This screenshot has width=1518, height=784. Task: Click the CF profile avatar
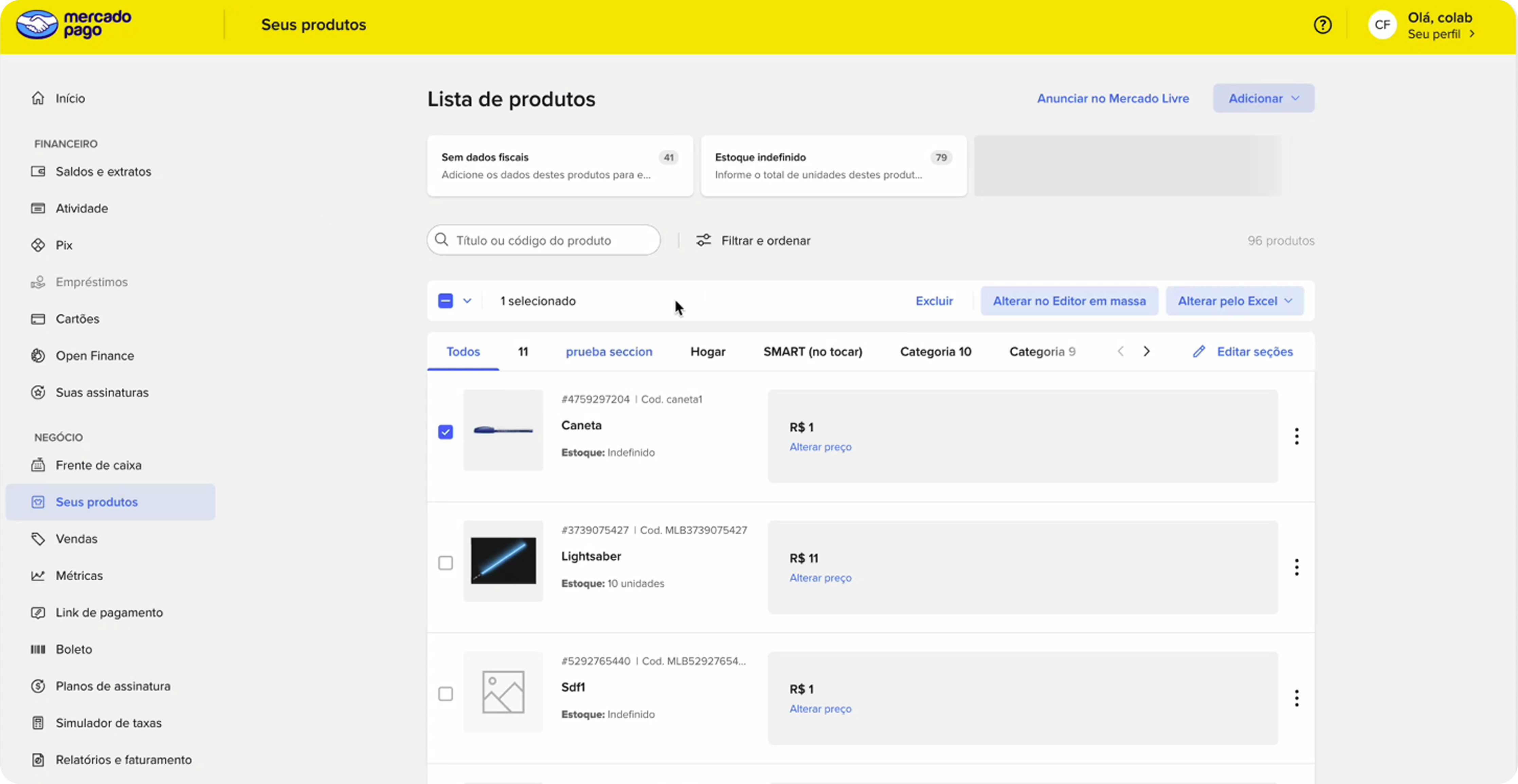pos(1382,25)
